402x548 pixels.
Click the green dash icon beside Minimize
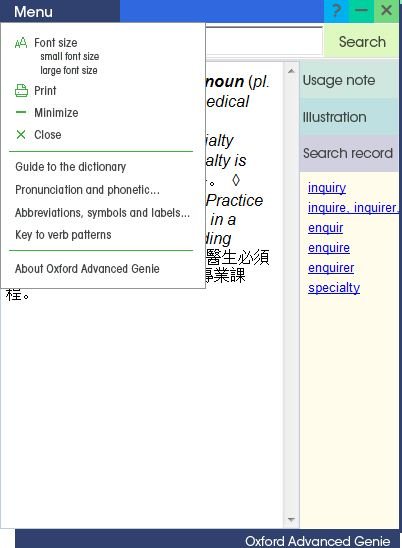pos(21,112)
